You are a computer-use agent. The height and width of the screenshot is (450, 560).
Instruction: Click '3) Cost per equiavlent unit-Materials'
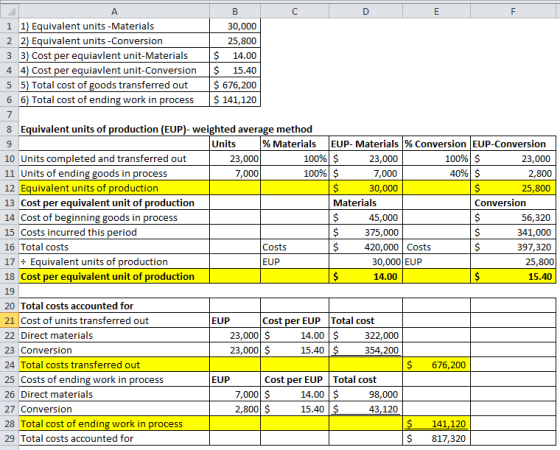pyautogui.click(x=114, y=55)
